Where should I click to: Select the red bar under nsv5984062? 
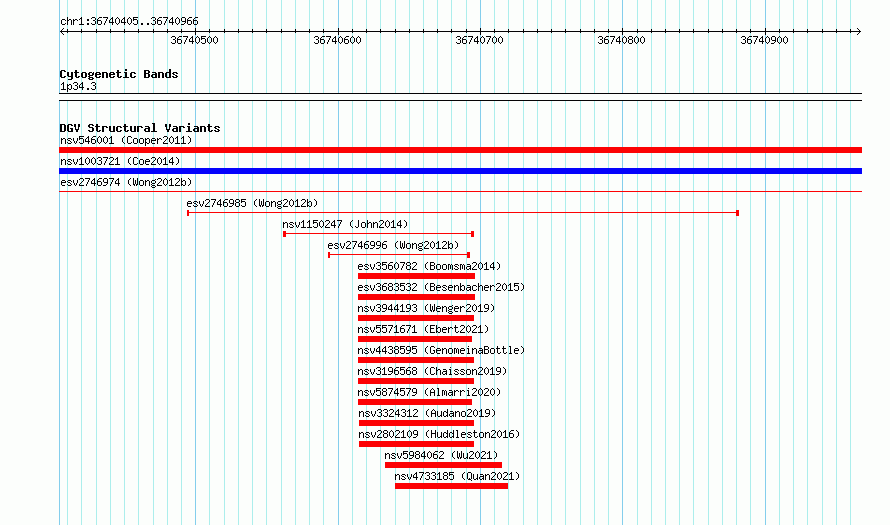point(443,465)
